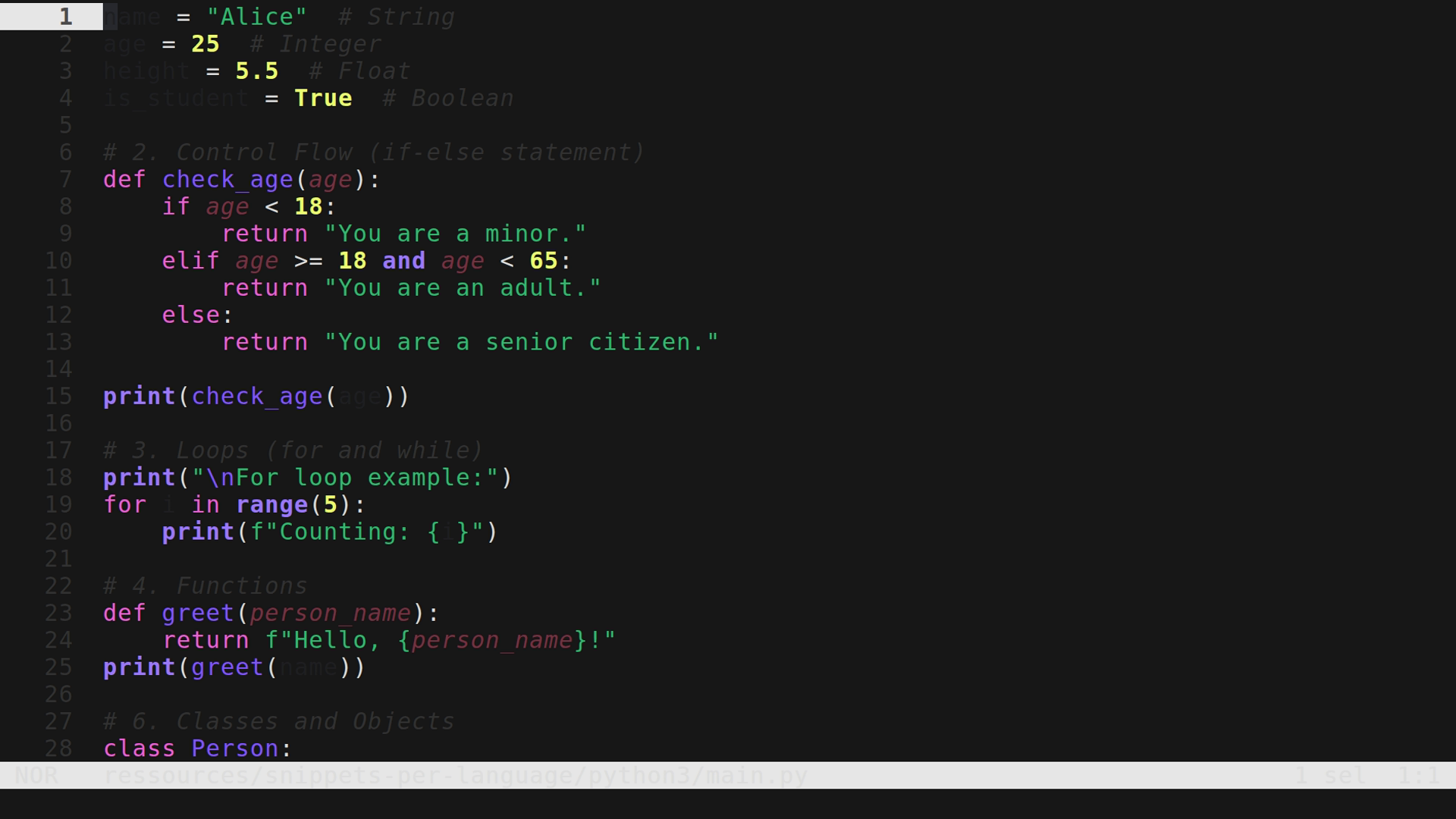Screen dimensions: 1456x819
Task: Click the f-string "Hello, {person_name}!"
Action: point(440,639)
